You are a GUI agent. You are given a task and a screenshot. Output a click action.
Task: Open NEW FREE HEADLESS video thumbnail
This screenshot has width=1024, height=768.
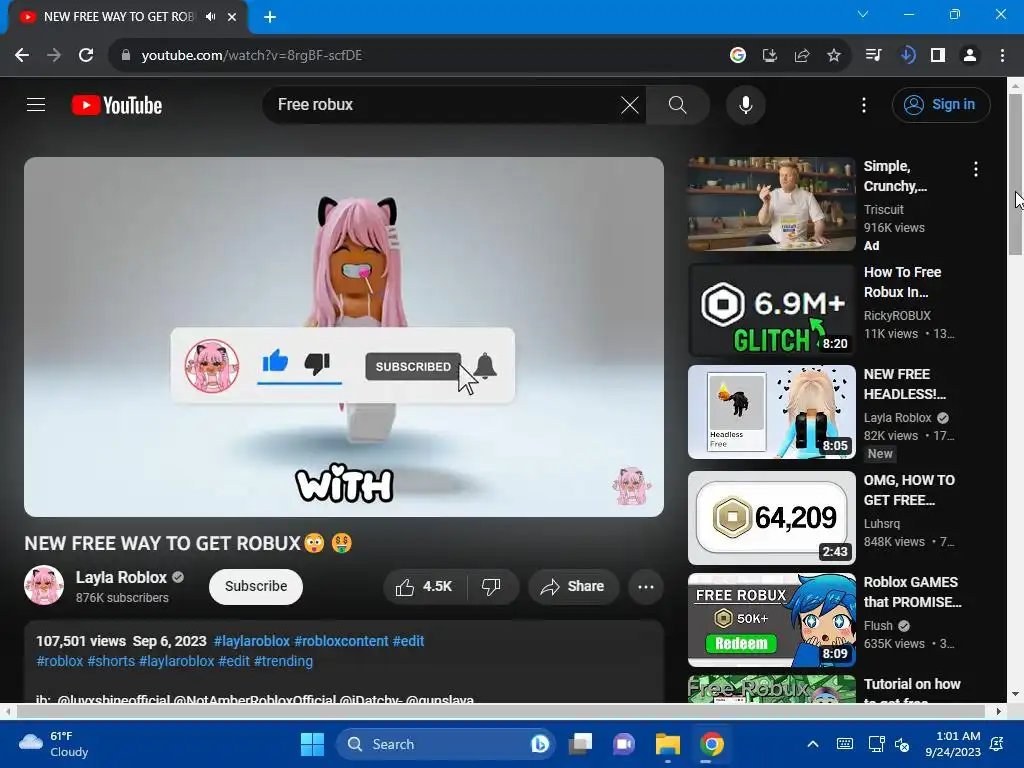[x=771, y=412]
